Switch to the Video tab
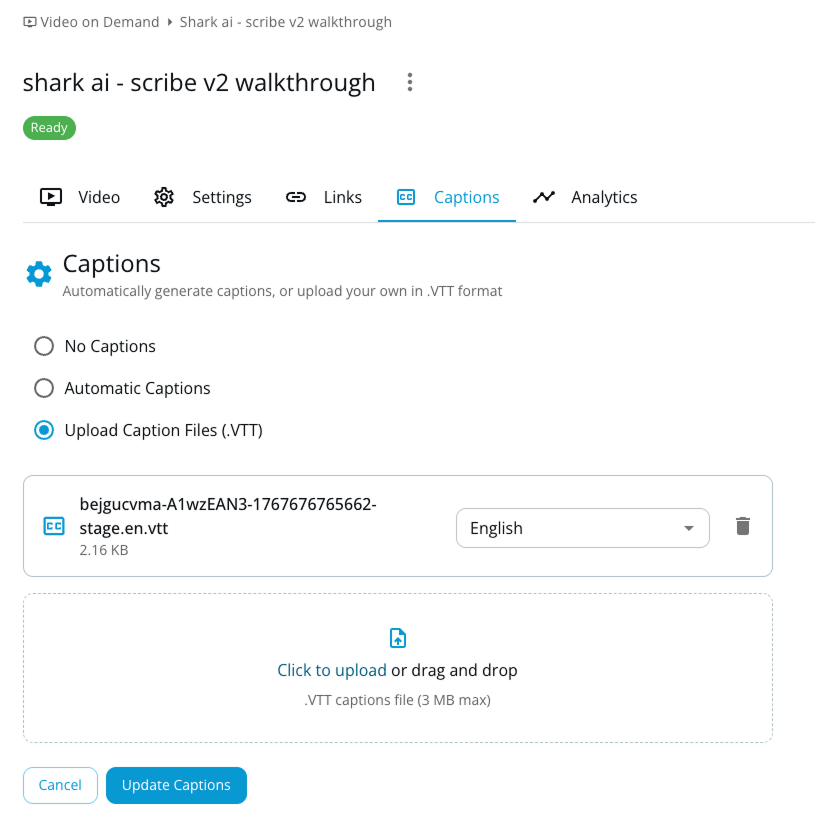The height and width of the screenshot is (831, 815). [x=80, y=197]
